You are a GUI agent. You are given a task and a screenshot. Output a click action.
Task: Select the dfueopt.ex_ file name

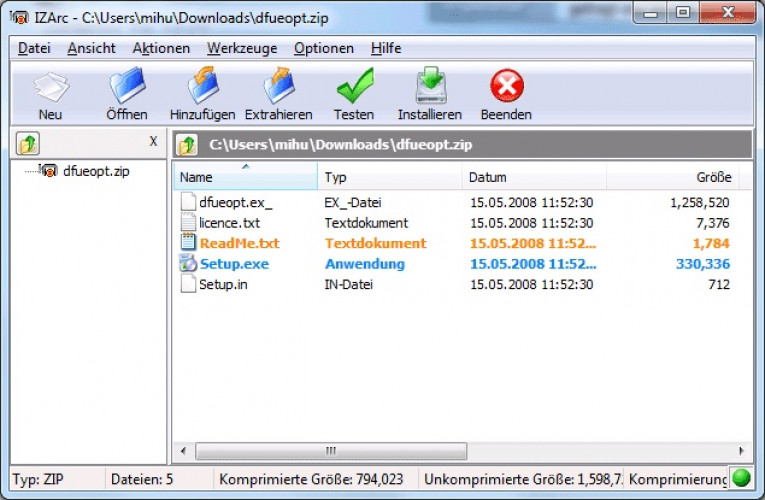click(x=236, y=202)
